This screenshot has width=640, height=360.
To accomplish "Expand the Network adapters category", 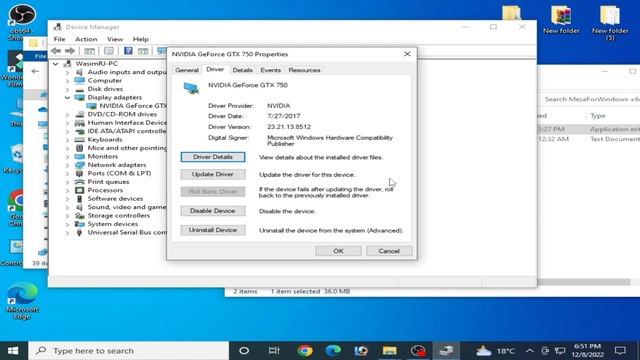I will coord(67,165).
